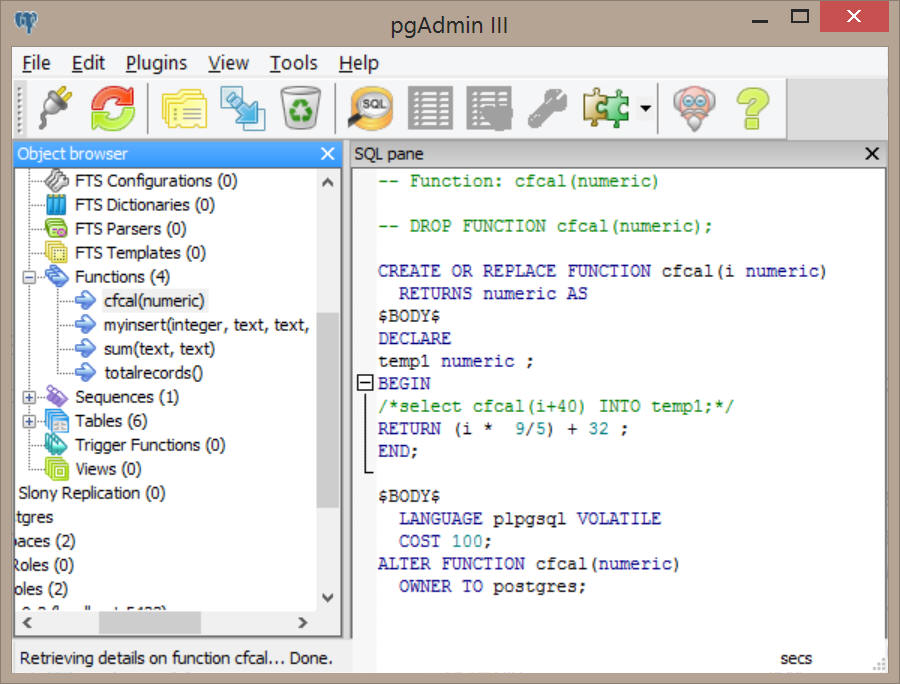The height and width of the screenshot is (684, 900).
Task: Click the View filtered data icon
Action: tap(489, 108)
